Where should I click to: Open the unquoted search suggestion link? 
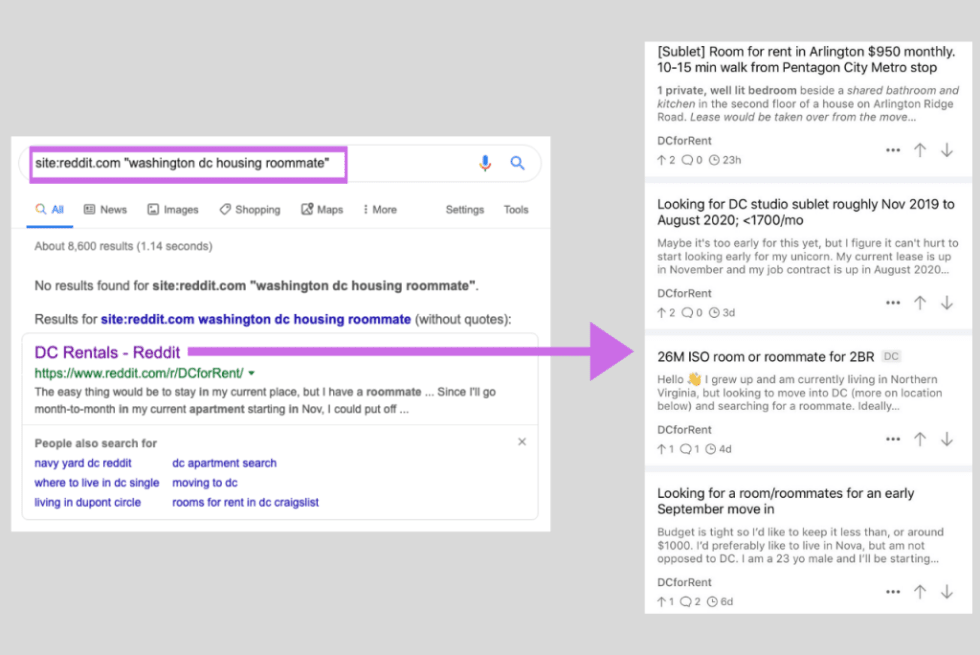point(256,319)
